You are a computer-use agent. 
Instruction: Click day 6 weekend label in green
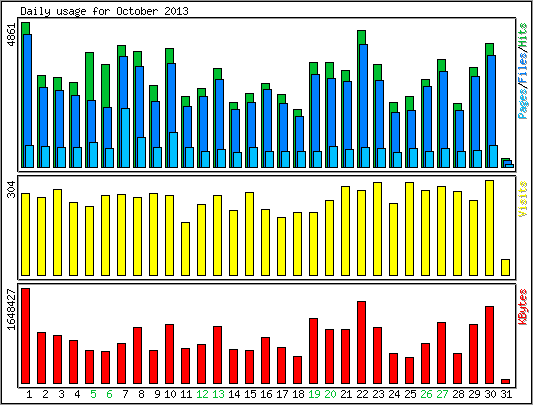point(109,394)
